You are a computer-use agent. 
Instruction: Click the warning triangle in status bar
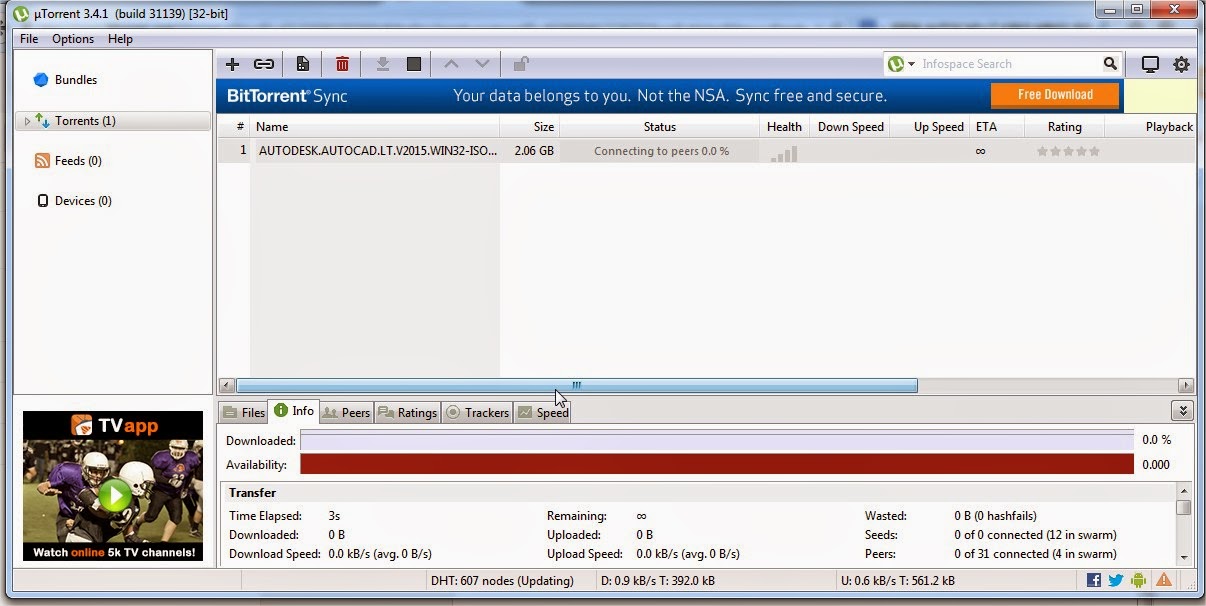1164,580
